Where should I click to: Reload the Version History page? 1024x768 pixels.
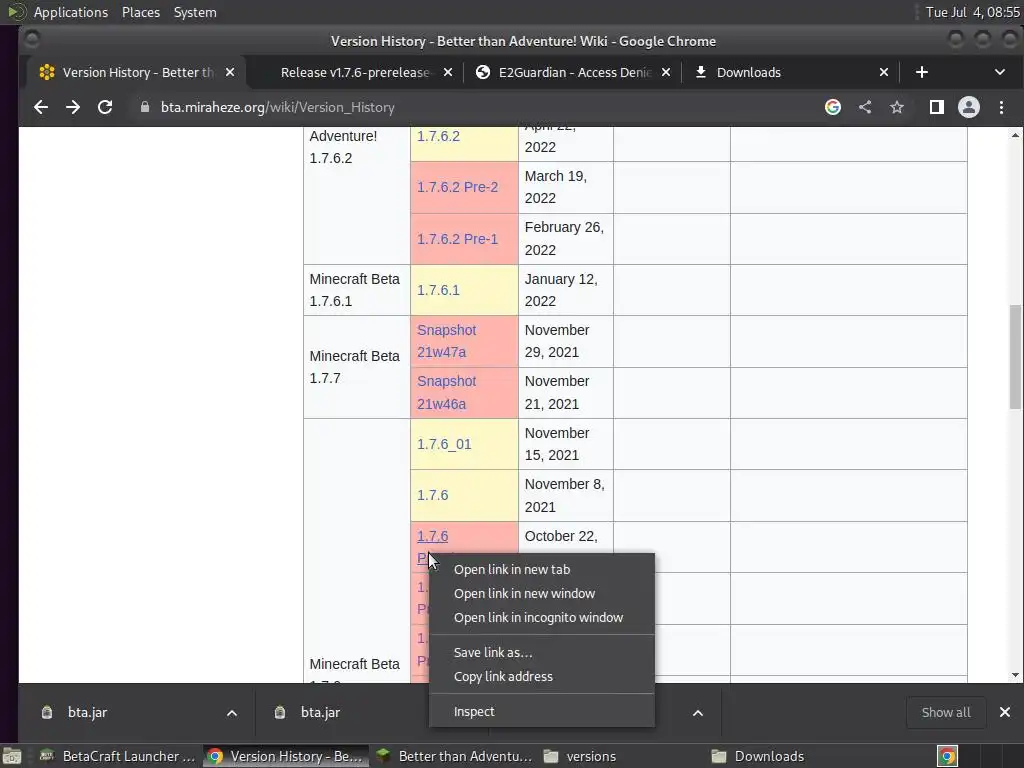[104, 107]
